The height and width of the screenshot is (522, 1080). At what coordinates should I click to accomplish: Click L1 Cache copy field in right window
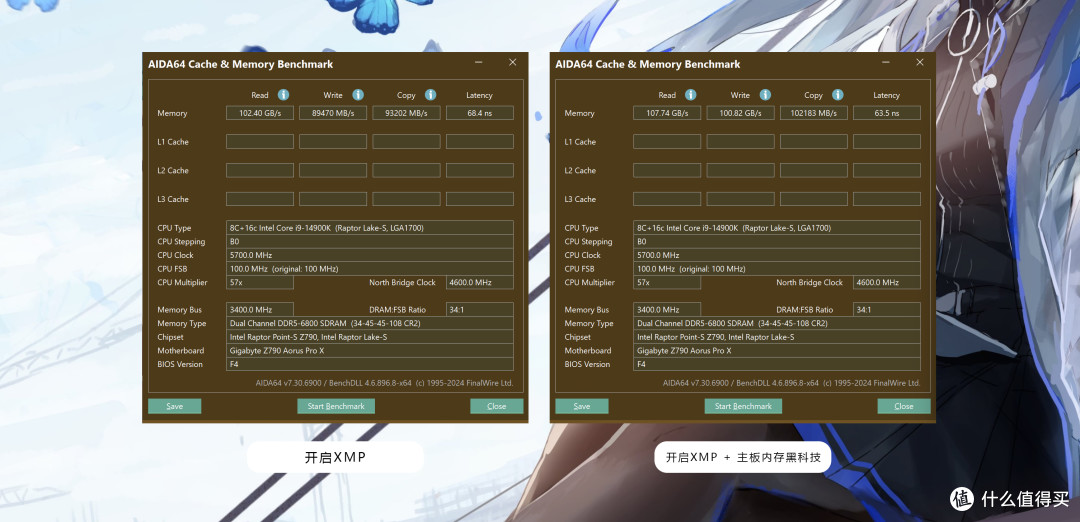(x=813, y=142)
